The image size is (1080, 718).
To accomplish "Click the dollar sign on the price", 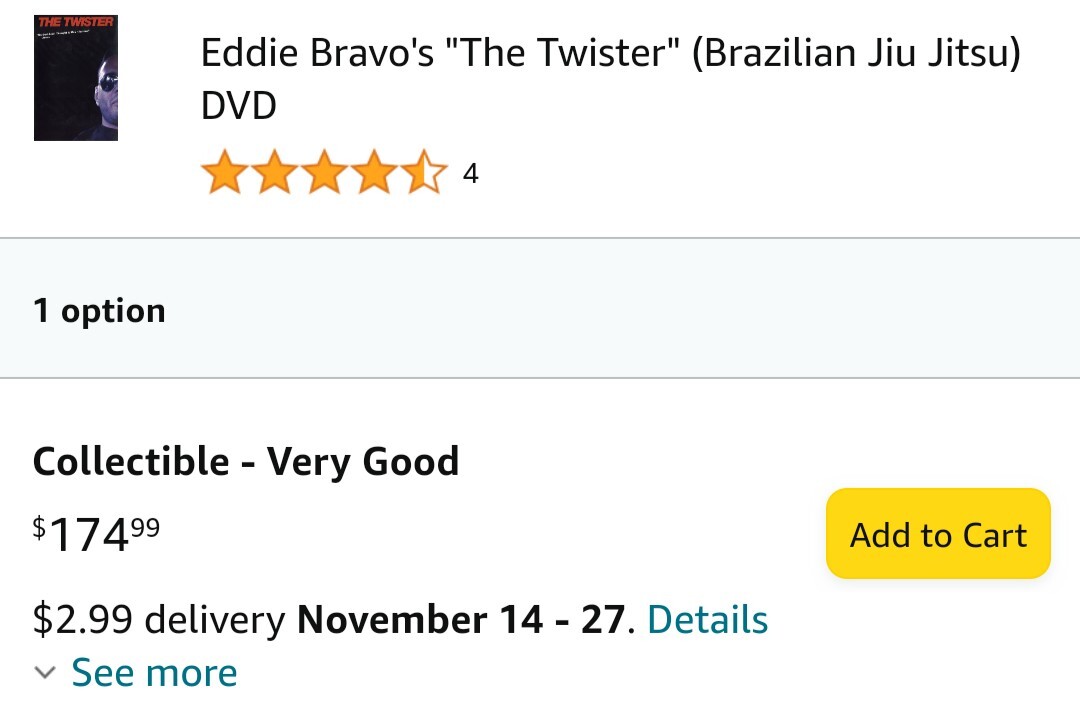I will click(39, 528).
